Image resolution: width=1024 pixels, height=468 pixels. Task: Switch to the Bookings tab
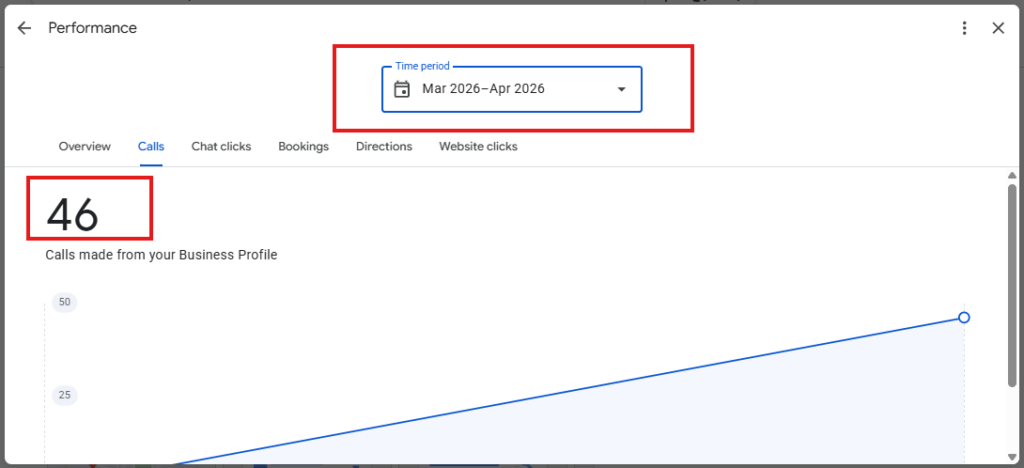pyautogui.click(x=304, y=146)
